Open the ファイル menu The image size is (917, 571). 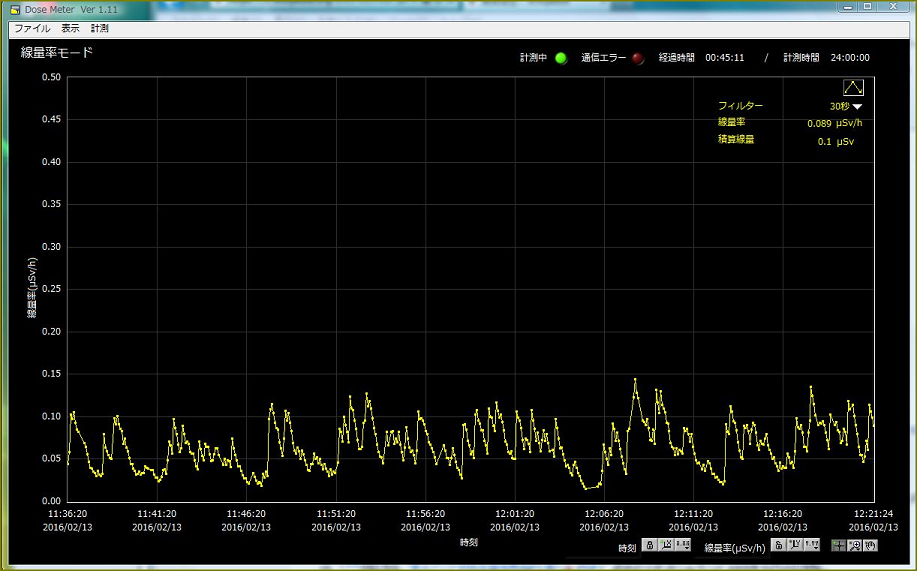coord(31,29)
